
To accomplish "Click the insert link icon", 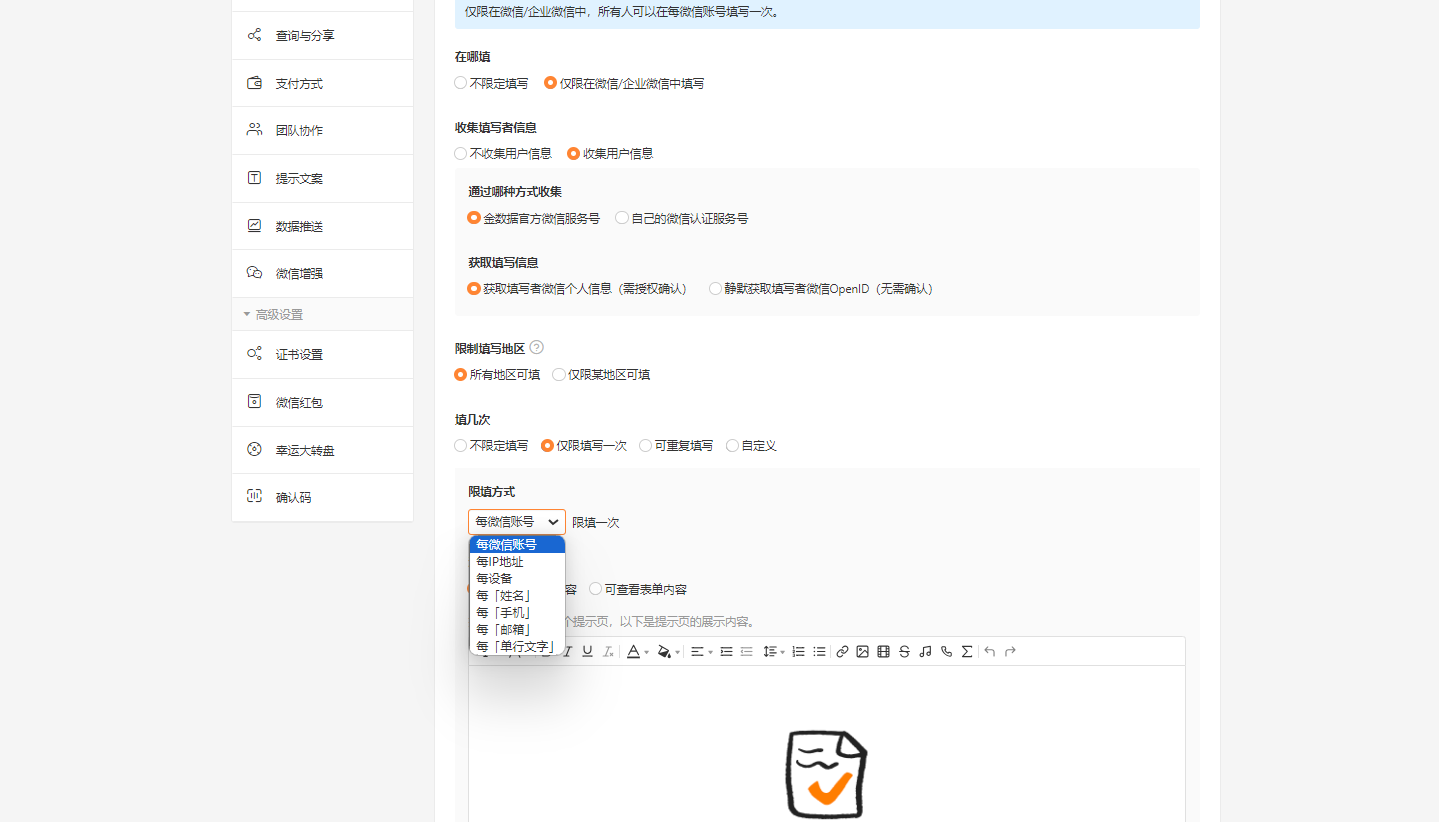I will pos(842,651).
